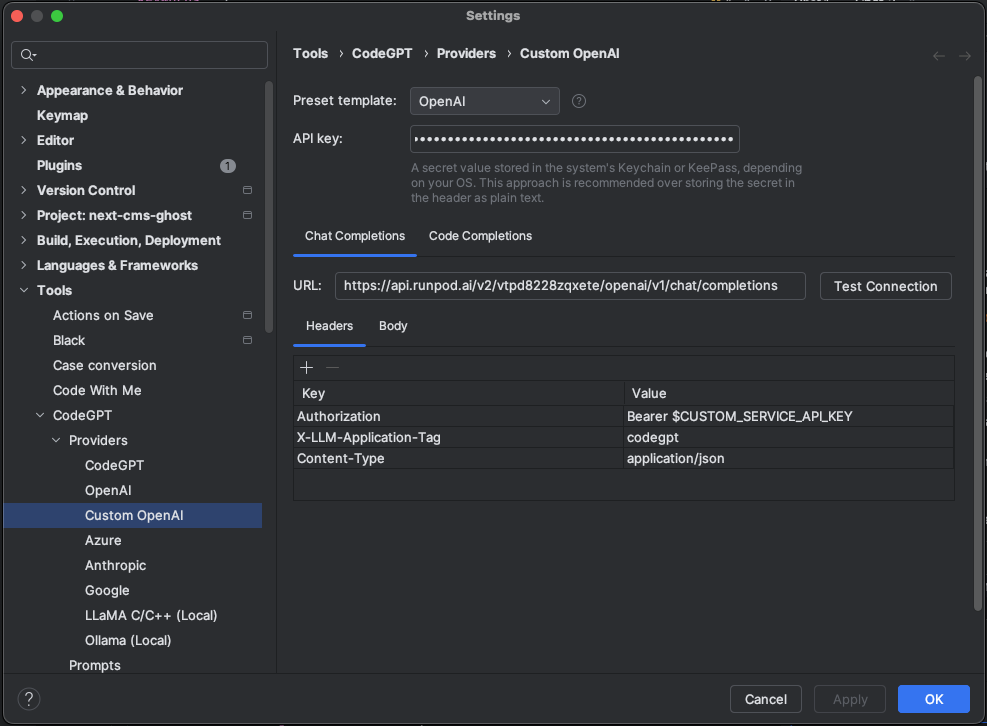Select the Authorization header key cell

[x=459, y=416]
